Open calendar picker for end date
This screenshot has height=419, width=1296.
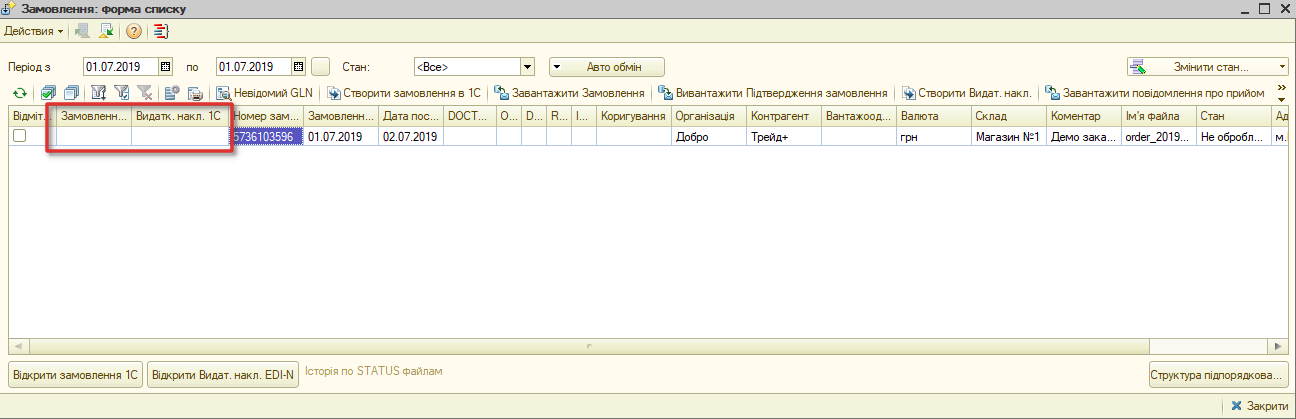[x=299, y=67]
